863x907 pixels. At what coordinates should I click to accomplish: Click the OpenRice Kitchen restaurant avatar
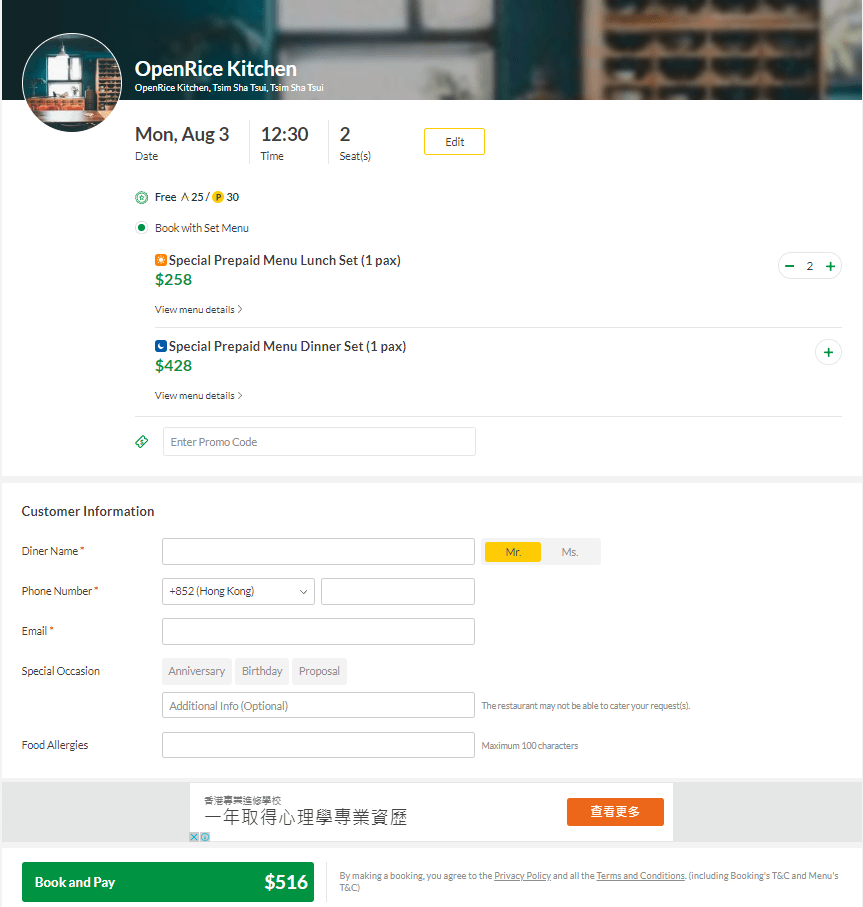pyautogui.click(x=72, y=82)
